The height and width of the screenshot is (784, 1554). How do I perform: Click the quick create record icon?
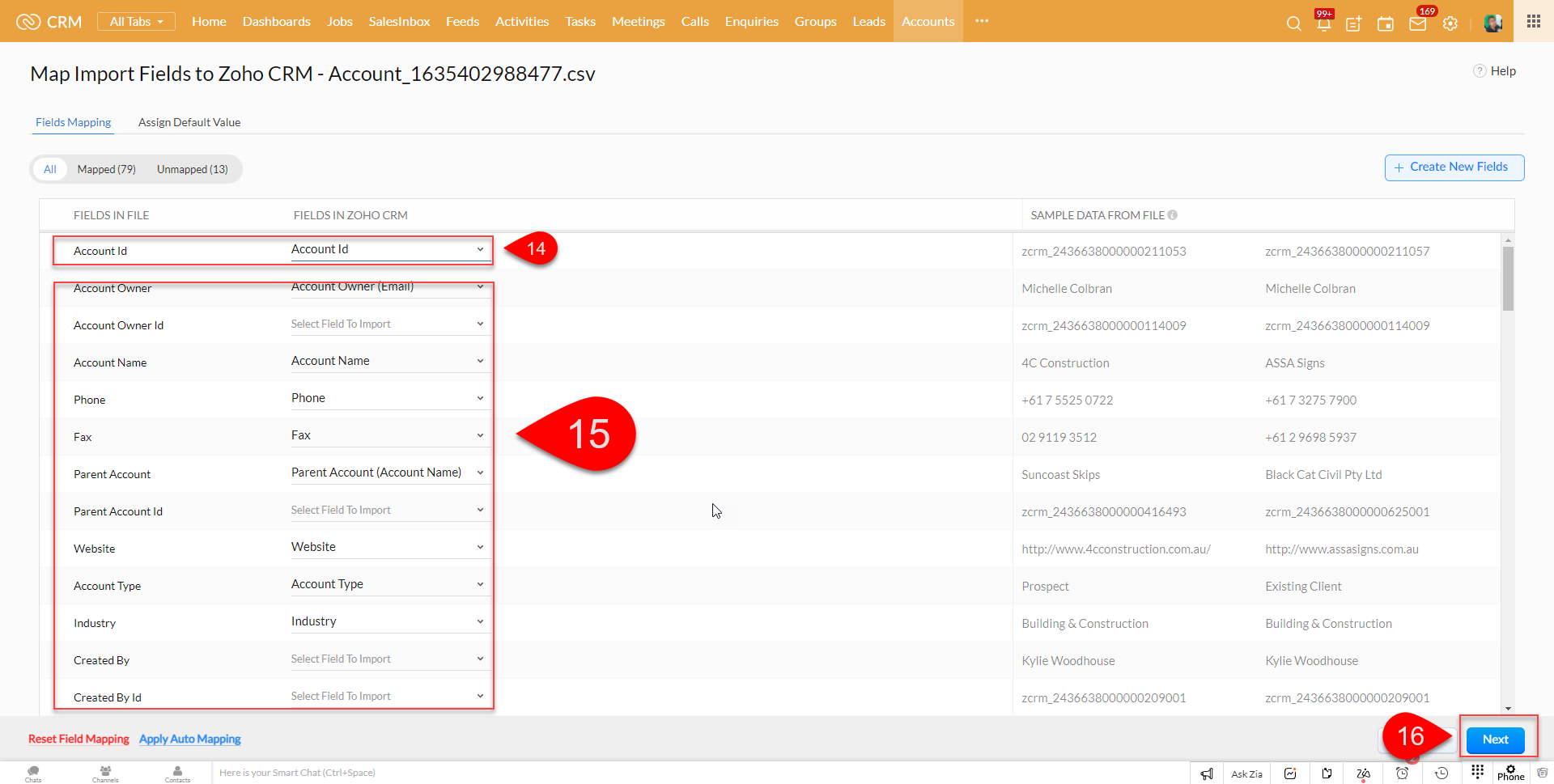pyautogui.click(x=1354, y=23)
